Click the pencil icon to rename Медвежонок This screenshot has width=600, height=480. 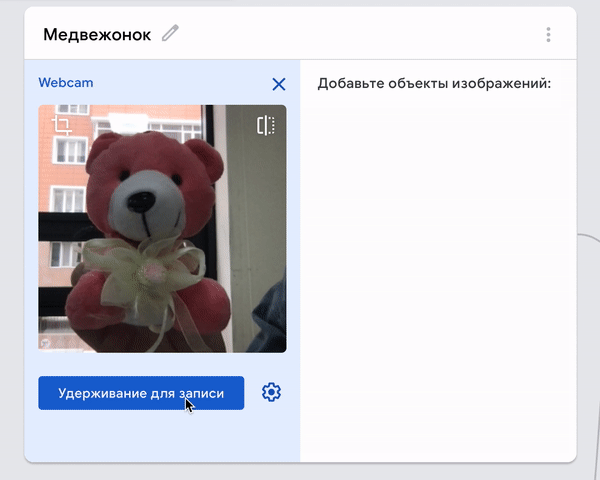pyautogui.click(x=170, y=33)
